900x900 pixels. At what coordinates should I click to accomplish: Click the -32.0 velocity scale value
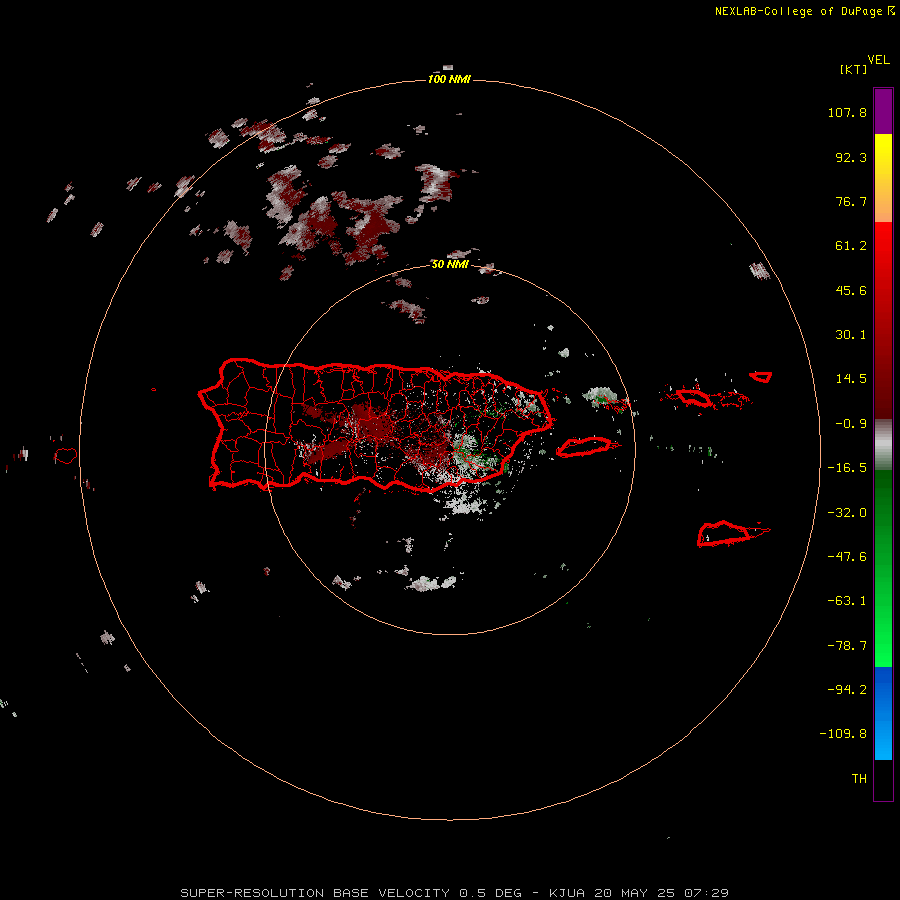point(847,513)
